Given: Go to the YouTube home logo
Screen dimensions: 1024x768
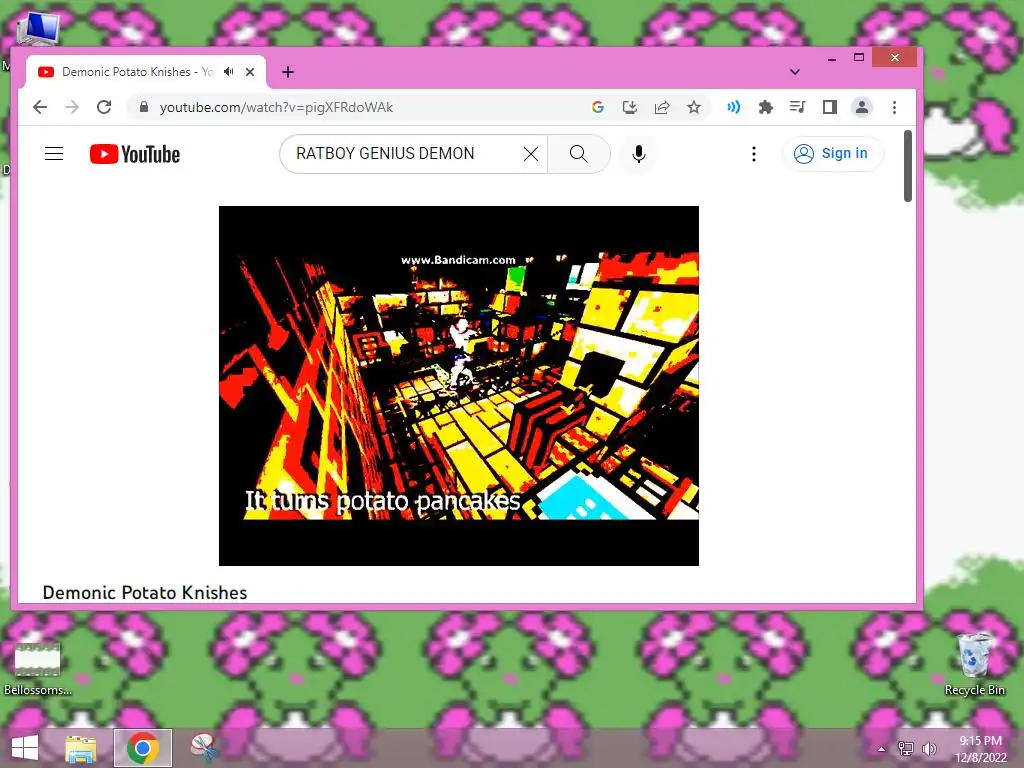Looking at the screenshot, I should tap(135, 154).
